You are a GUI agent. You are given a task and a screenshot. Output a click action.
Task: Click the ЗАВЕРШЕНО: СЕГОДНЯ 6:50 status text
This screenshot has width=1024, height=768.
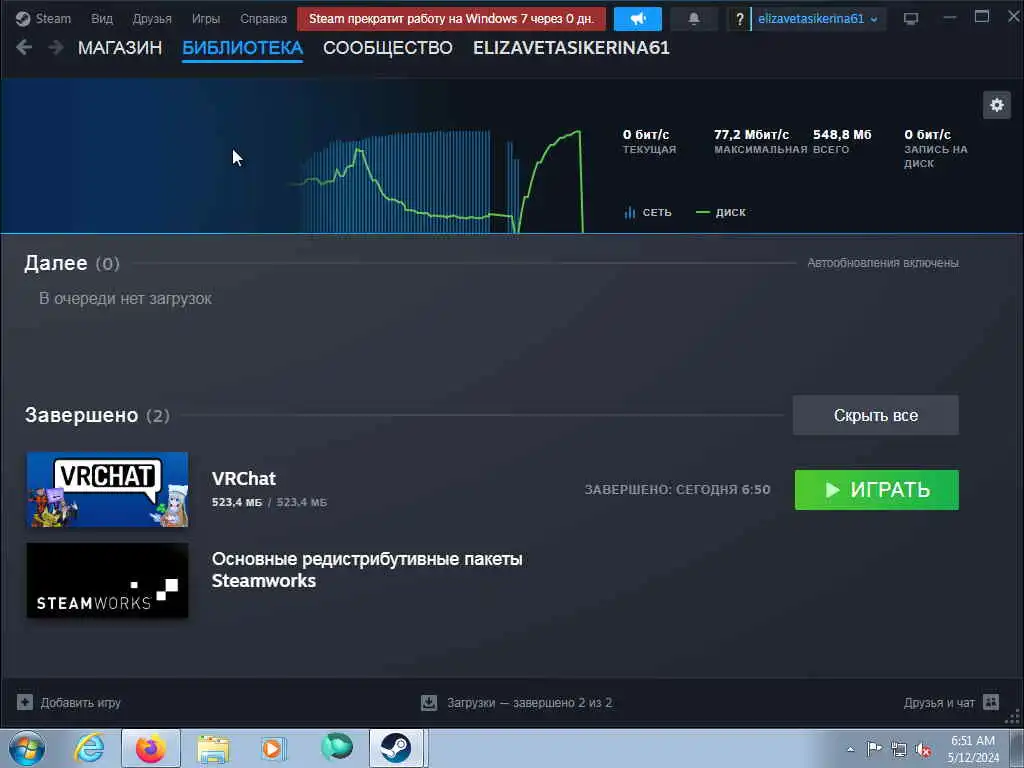(677, 489)
